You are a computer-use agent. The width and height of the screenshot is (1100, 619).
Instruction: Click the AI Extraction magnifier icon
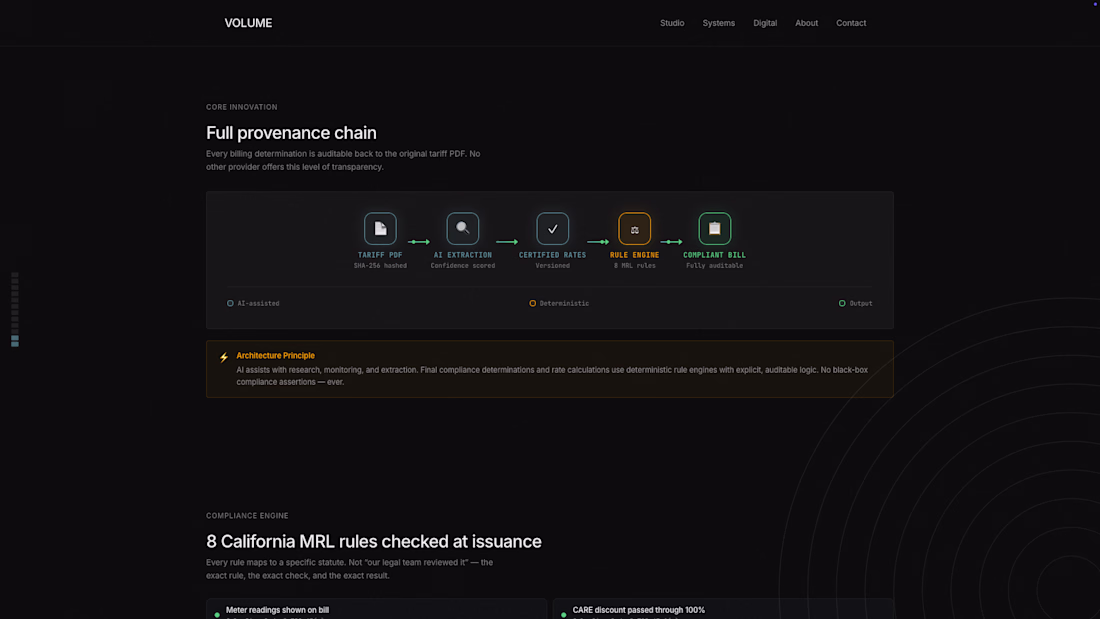[463, 229]
